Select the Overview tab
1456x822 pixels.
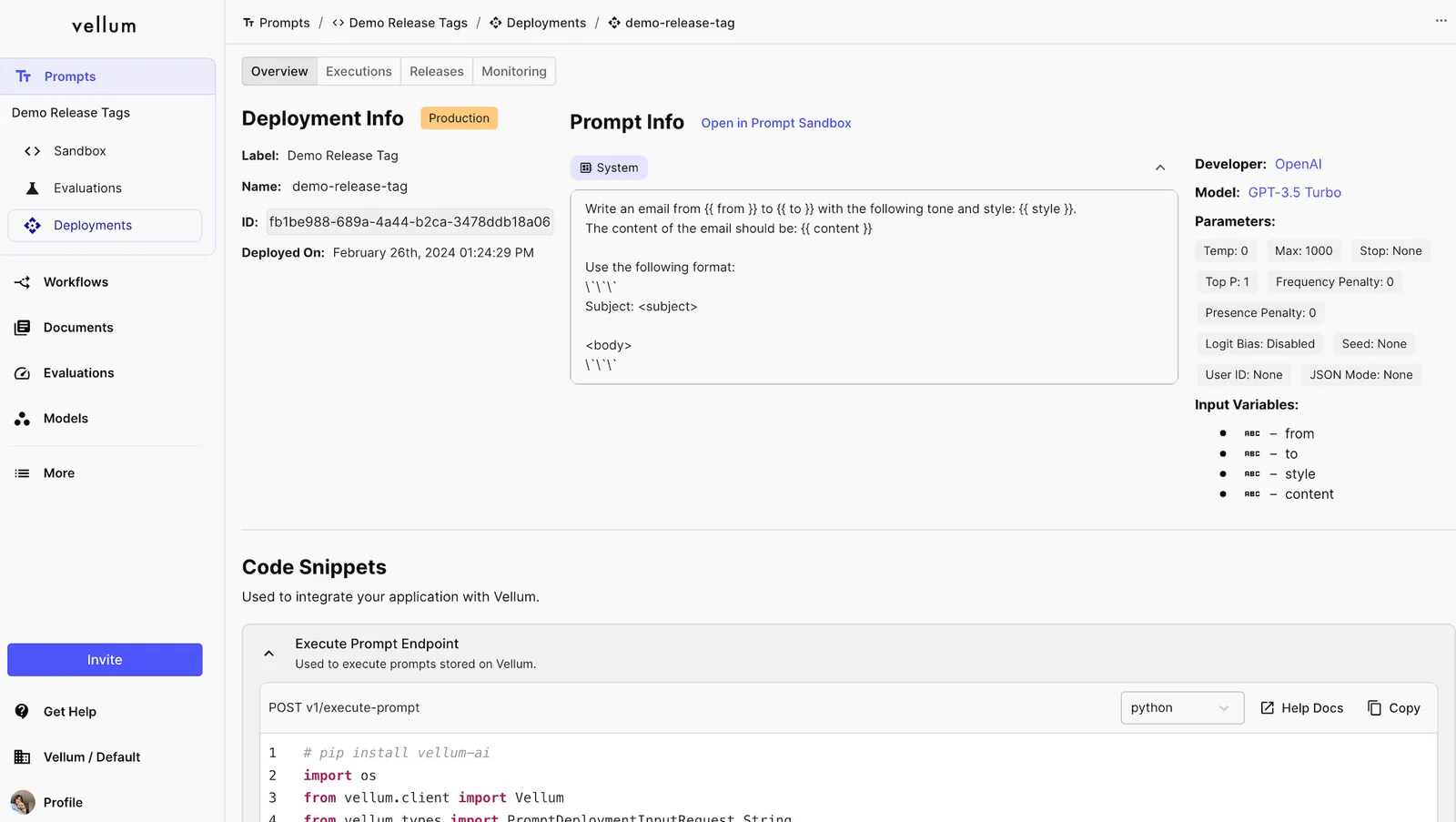[279, 71]
